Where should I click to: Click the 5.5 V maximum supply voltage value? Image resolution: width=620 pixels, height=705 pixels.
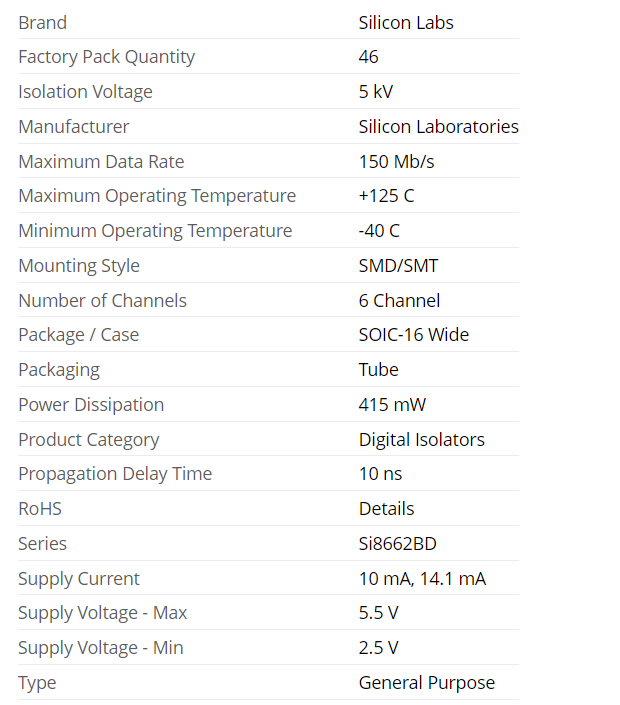pos(378,613)
